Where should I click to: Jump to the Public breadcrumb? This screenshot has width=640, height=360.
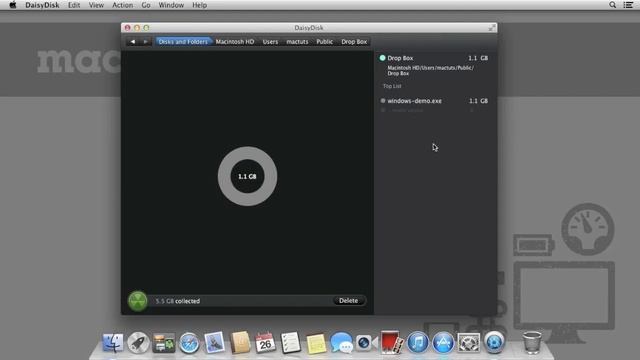[324, 42]
